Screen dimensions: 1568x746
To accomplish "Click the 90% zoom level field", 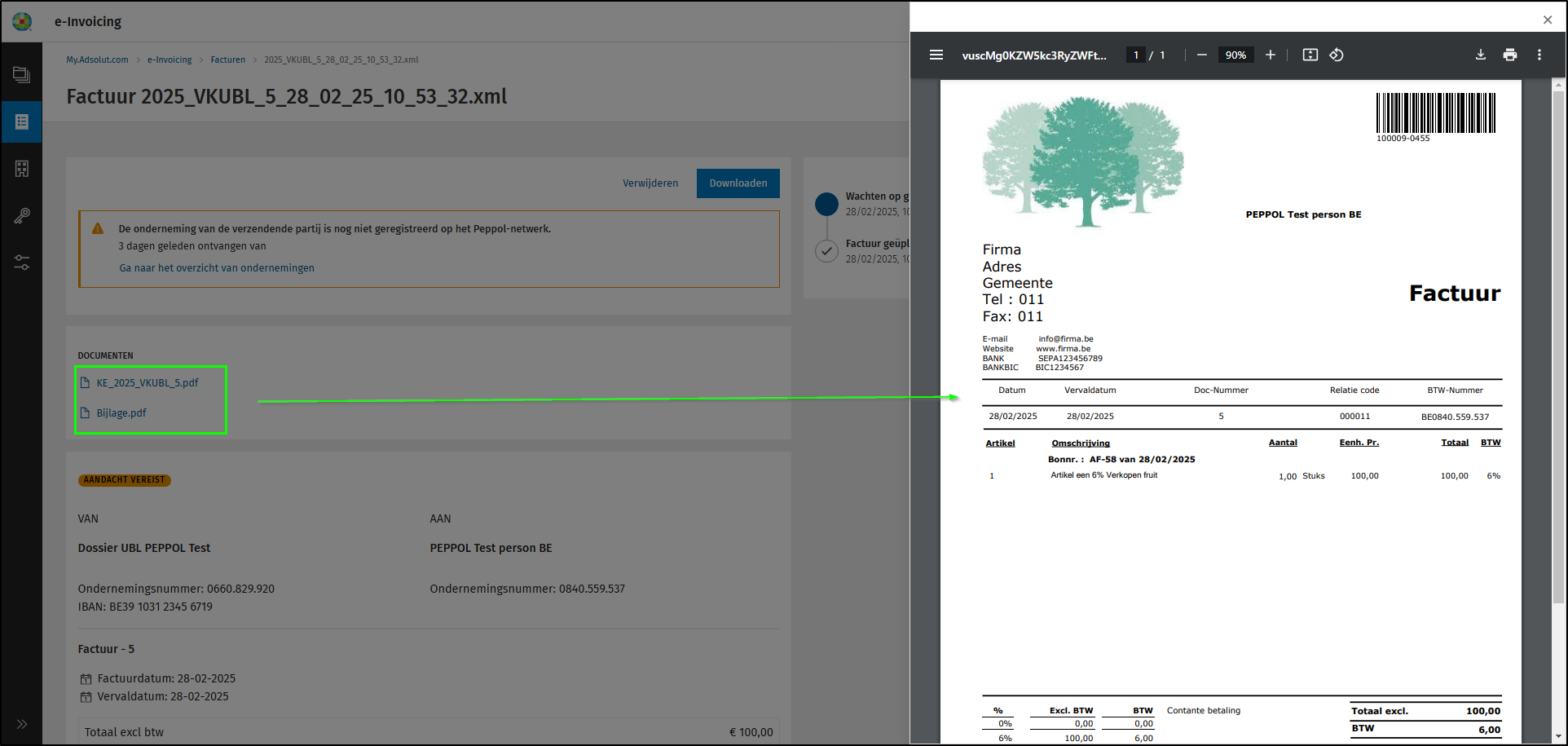I will pyautogui.click(x=1235, y=55).
